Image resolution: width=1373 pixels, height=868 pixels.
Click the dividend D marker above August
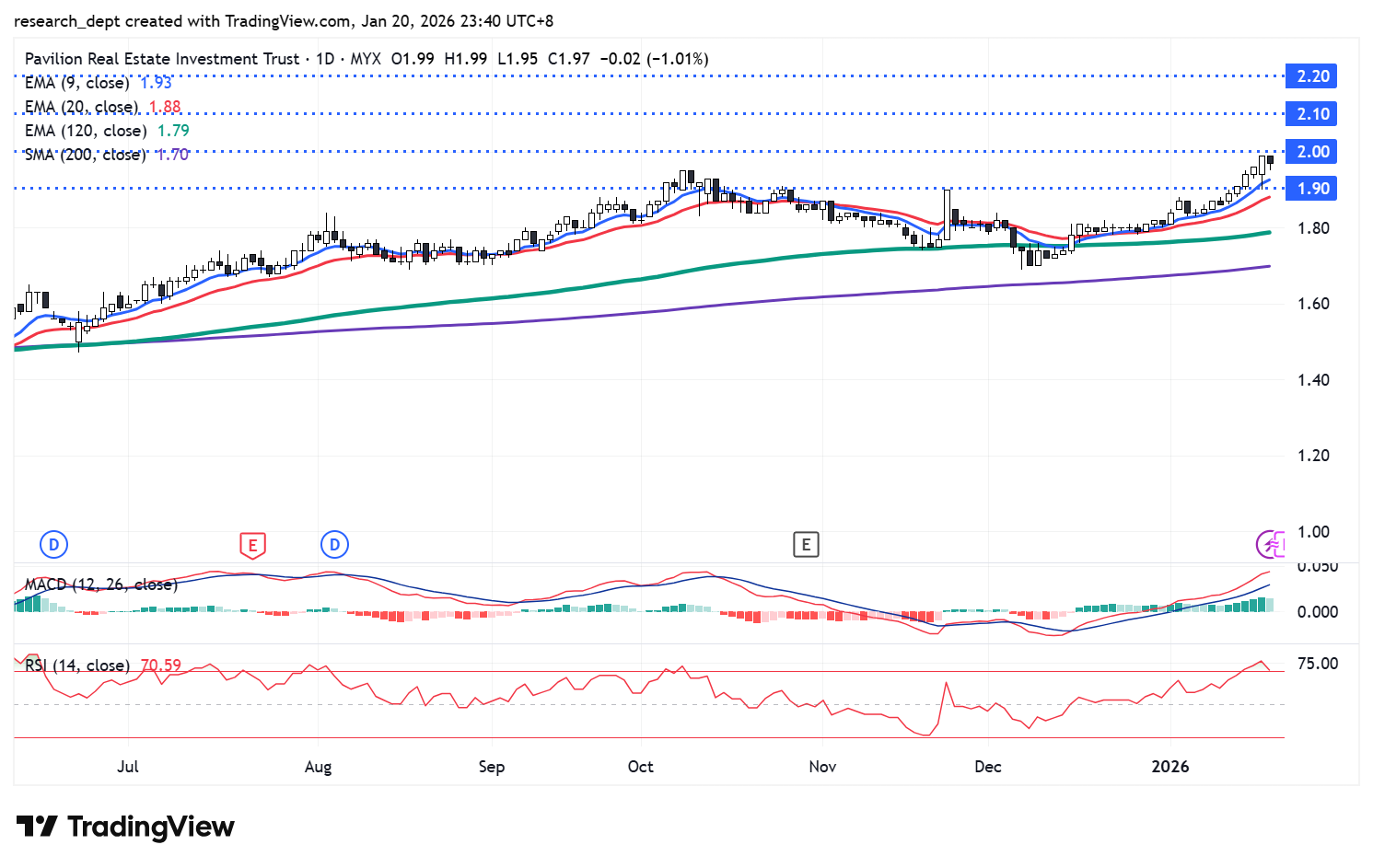334,545
